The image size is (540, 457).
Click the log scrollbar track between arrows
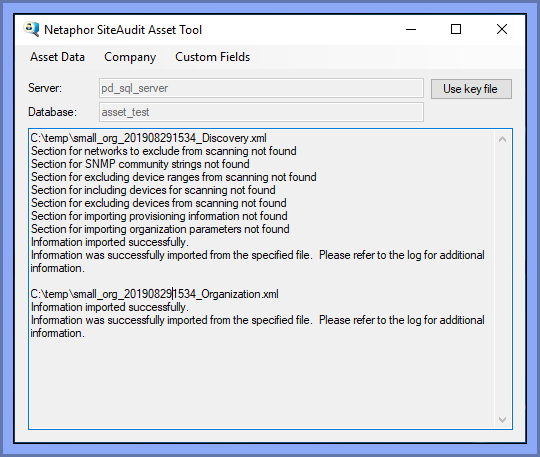click(502, 279)
